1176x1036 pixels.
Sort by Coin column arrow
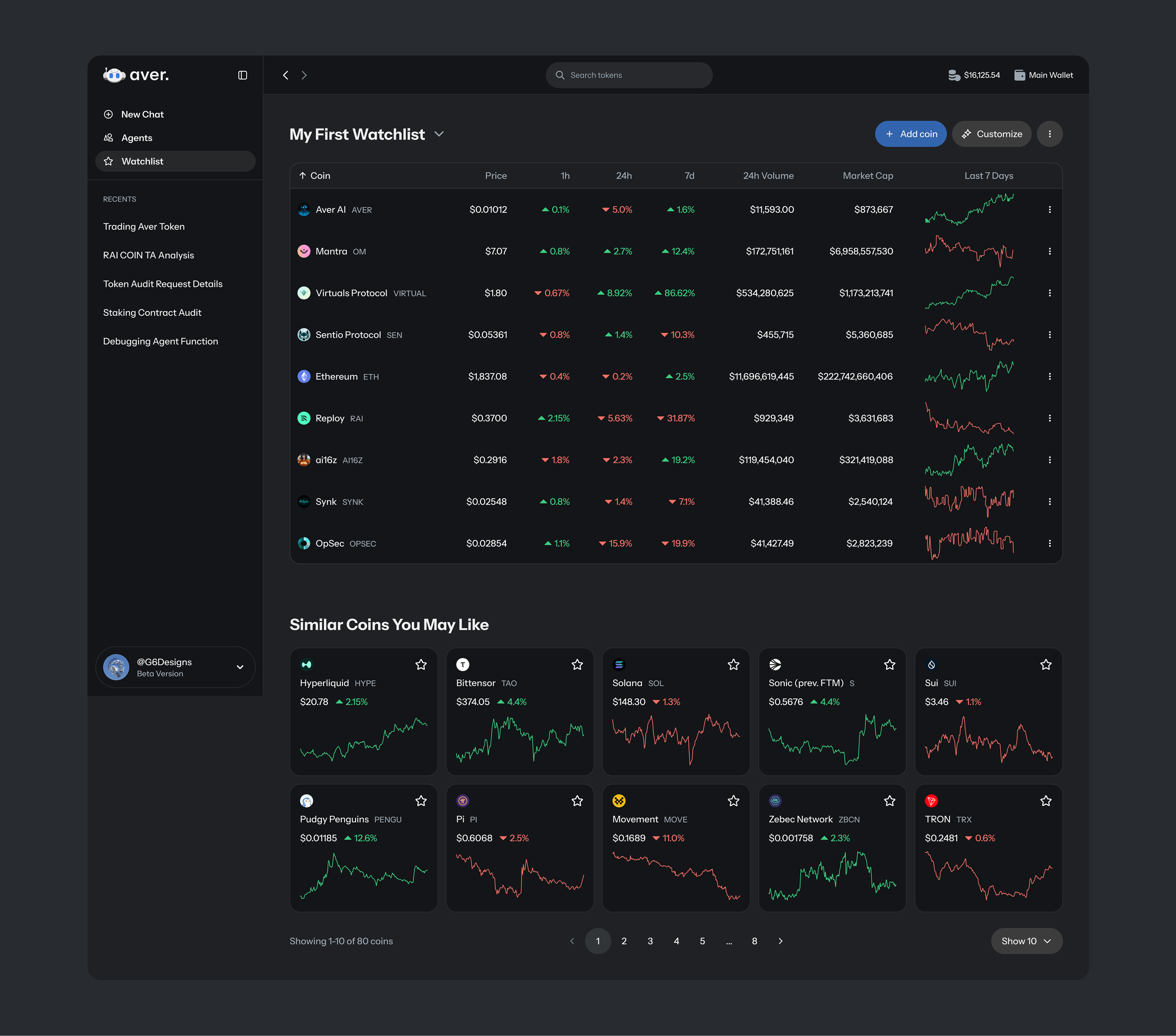pyautogui.click(x=302, y=176)
